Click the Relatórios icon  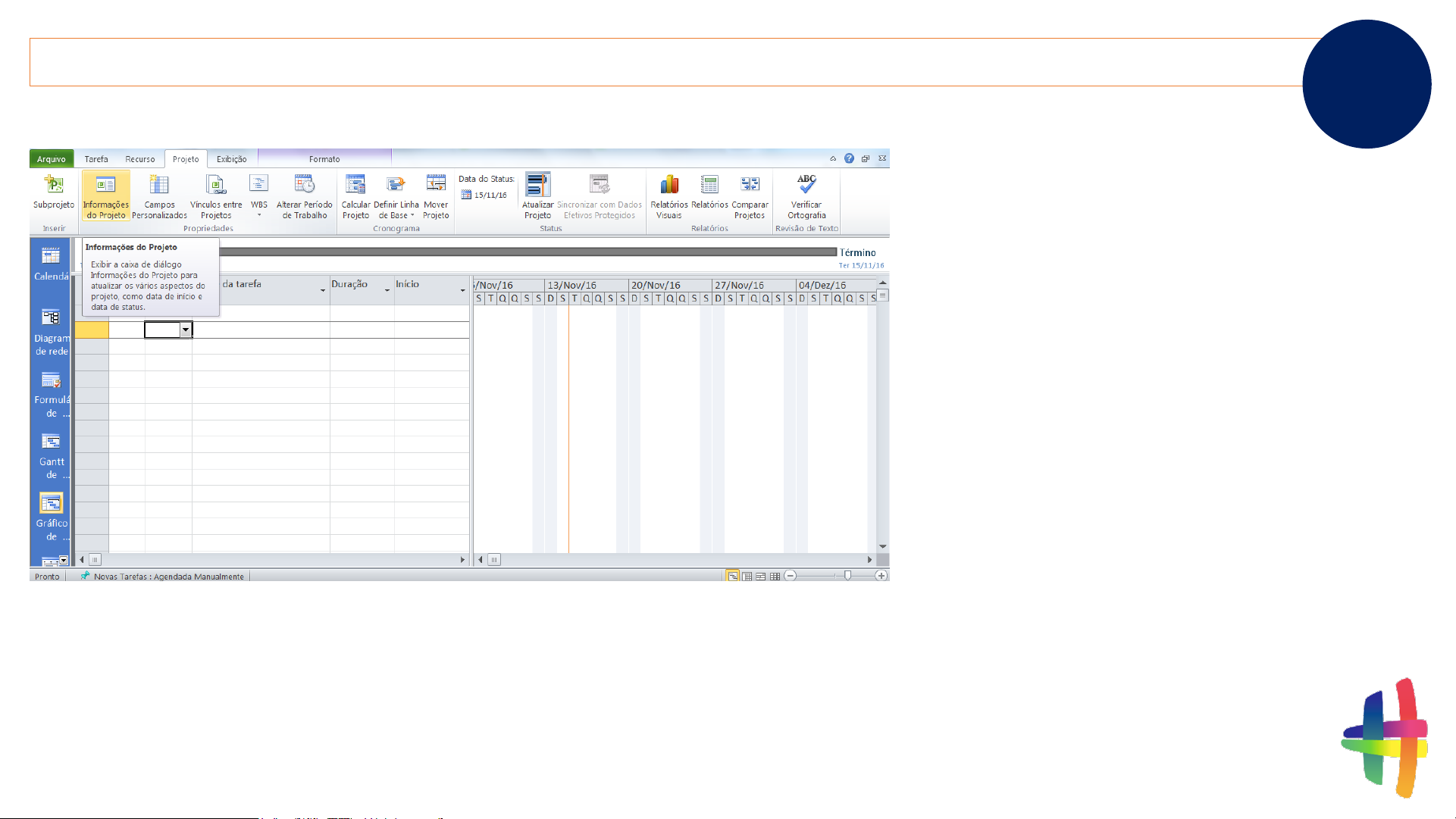709,184
